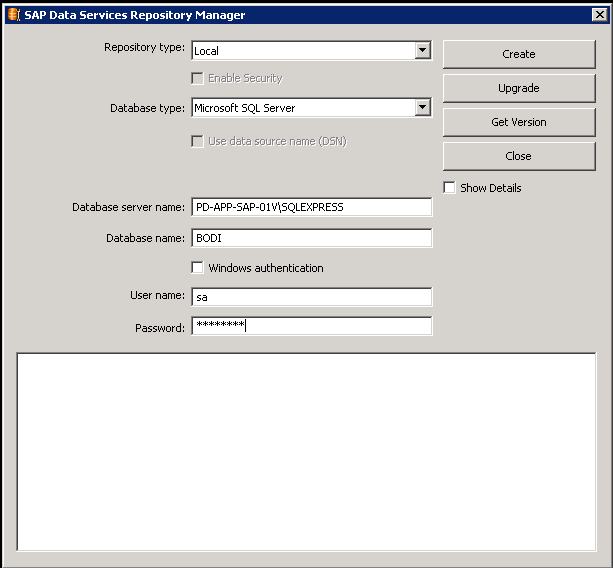613x568 pixels.
Task: Toggle the Use data source name (DSN) checkbox
Action: pos(197,141)
